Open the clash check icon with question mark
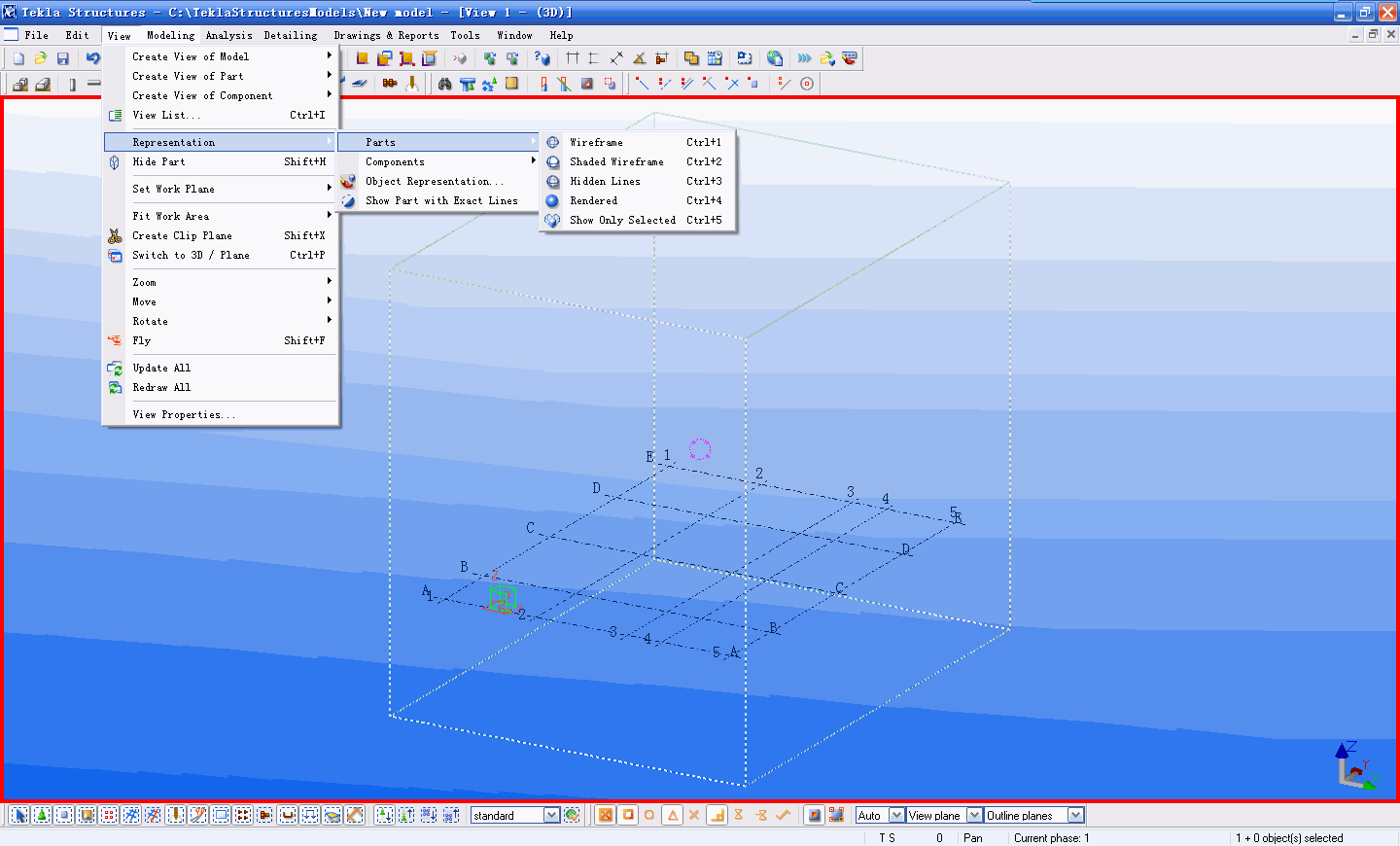This screenshot has width=1400, height=846. click(542, 58)
